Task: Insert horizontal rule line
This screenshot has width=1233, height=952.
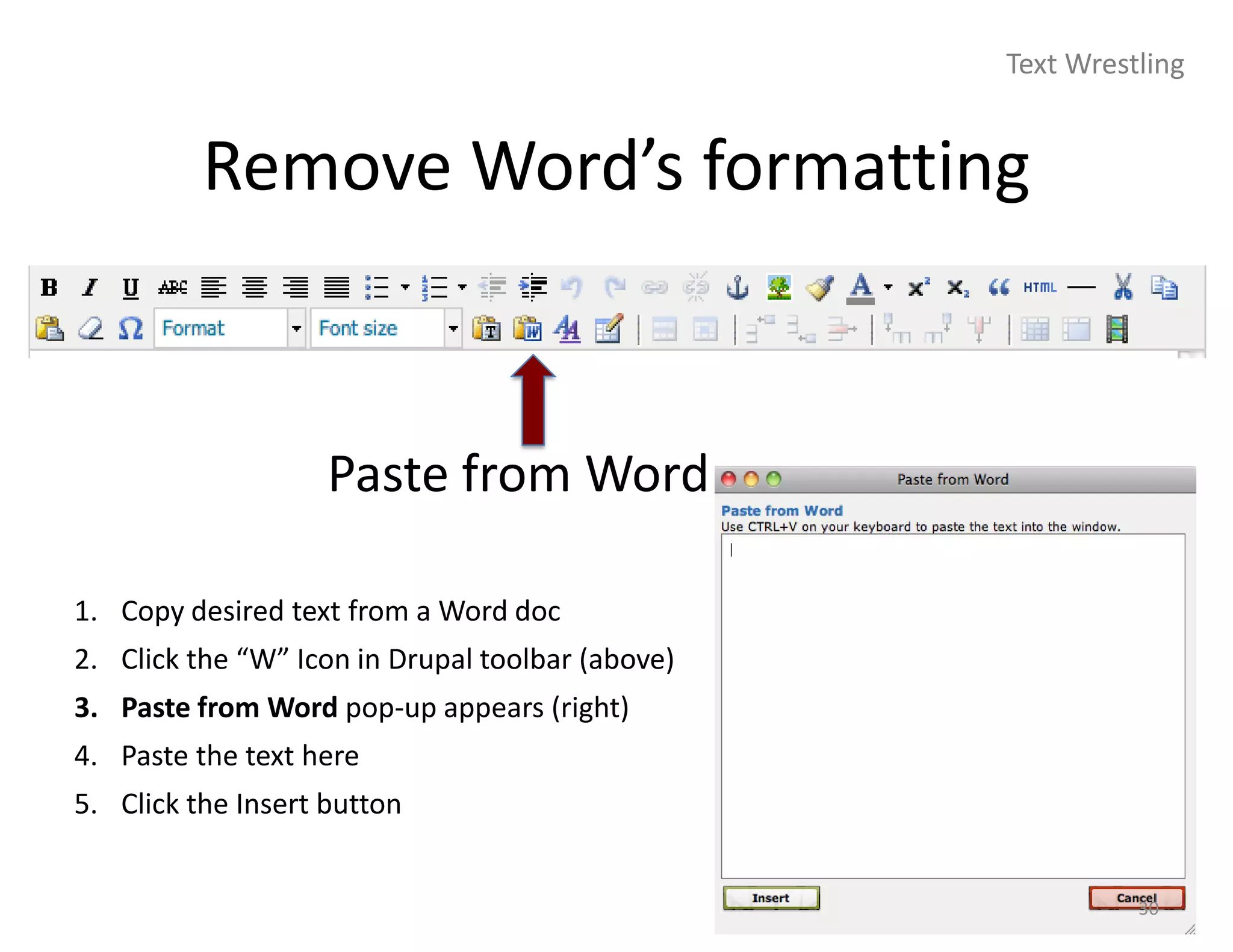Action: point(1081,288)
